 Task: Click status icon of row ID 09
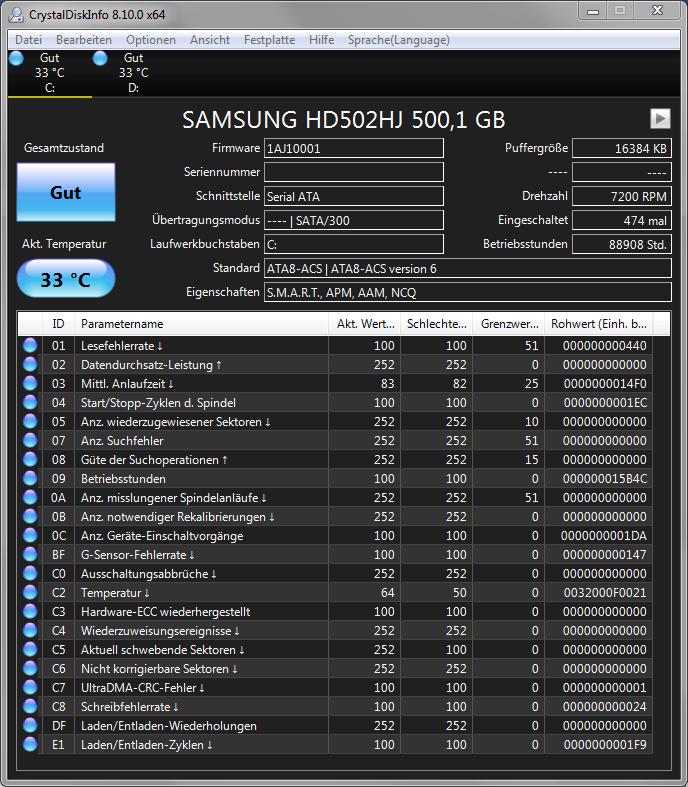pos(30,478)
